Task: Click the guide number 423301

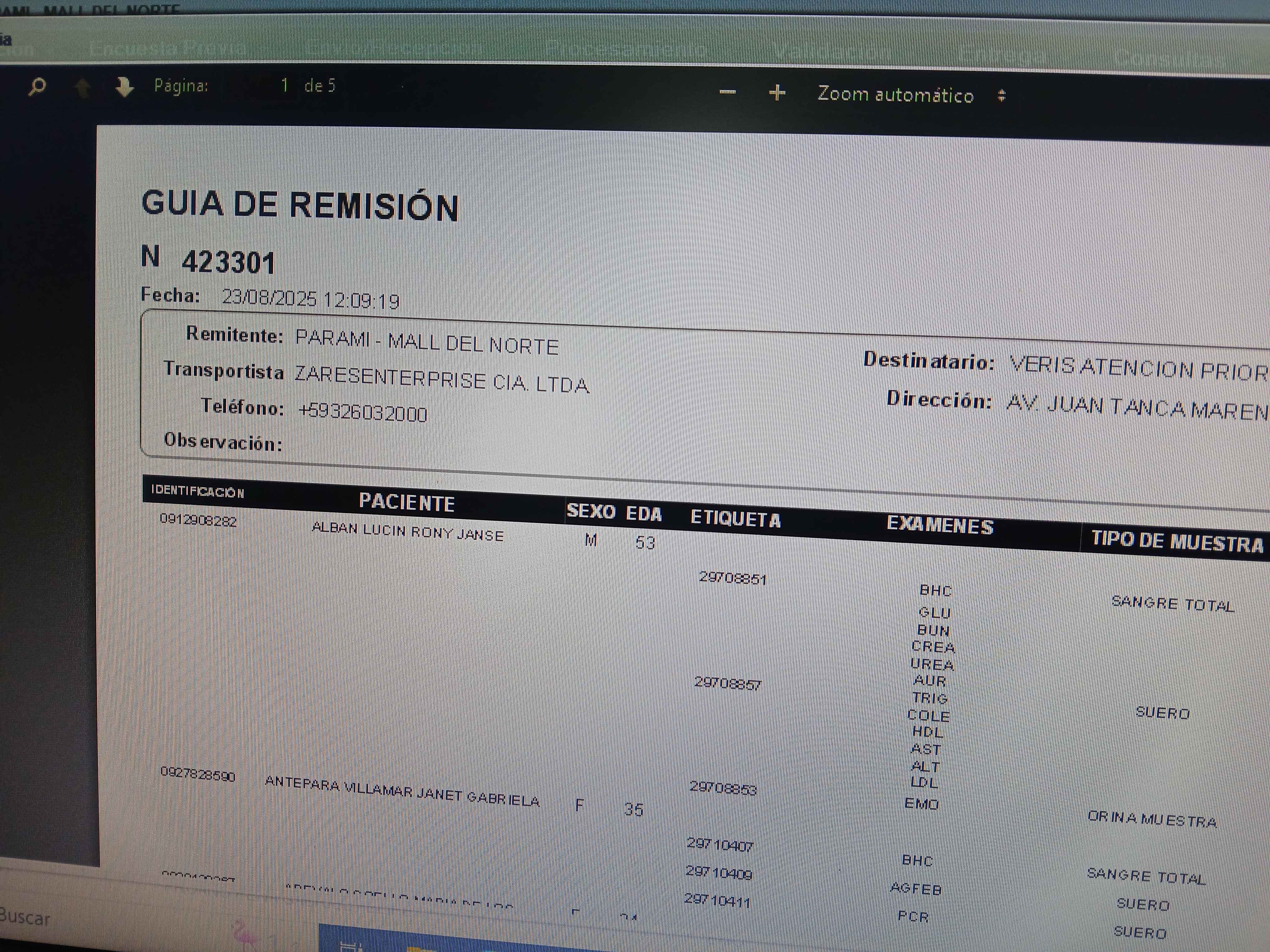Action: (228, 263)
